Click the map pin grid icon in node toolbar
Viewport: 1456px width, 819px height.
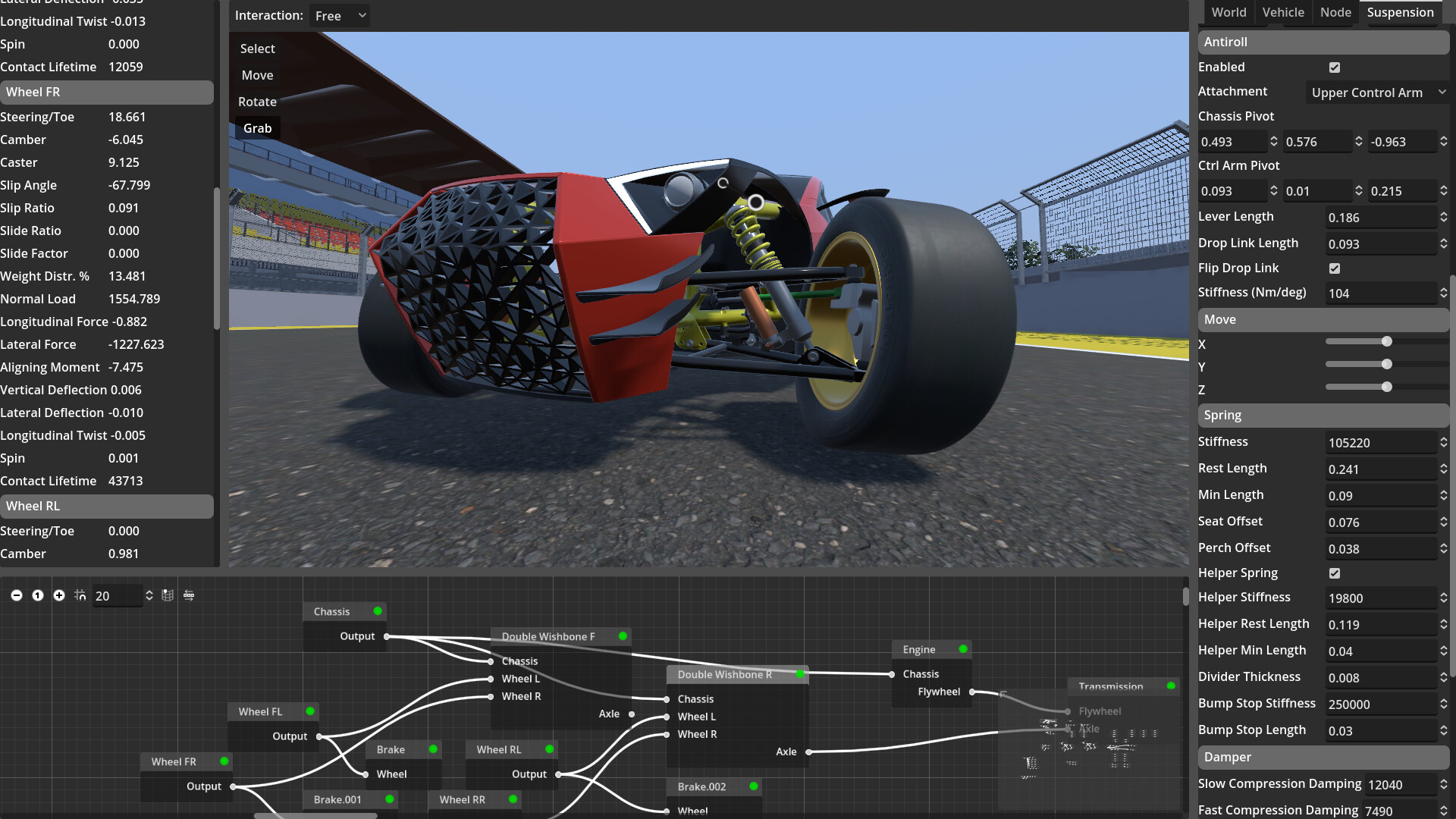click(x=168, y=596)
